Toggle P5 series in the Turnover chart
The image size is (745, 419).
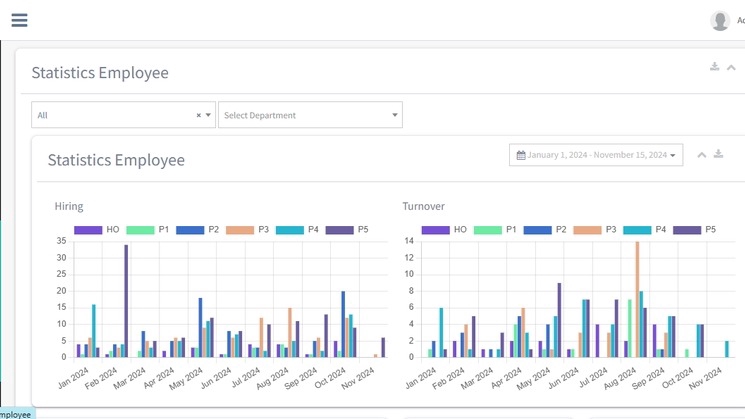pos(696,229)
